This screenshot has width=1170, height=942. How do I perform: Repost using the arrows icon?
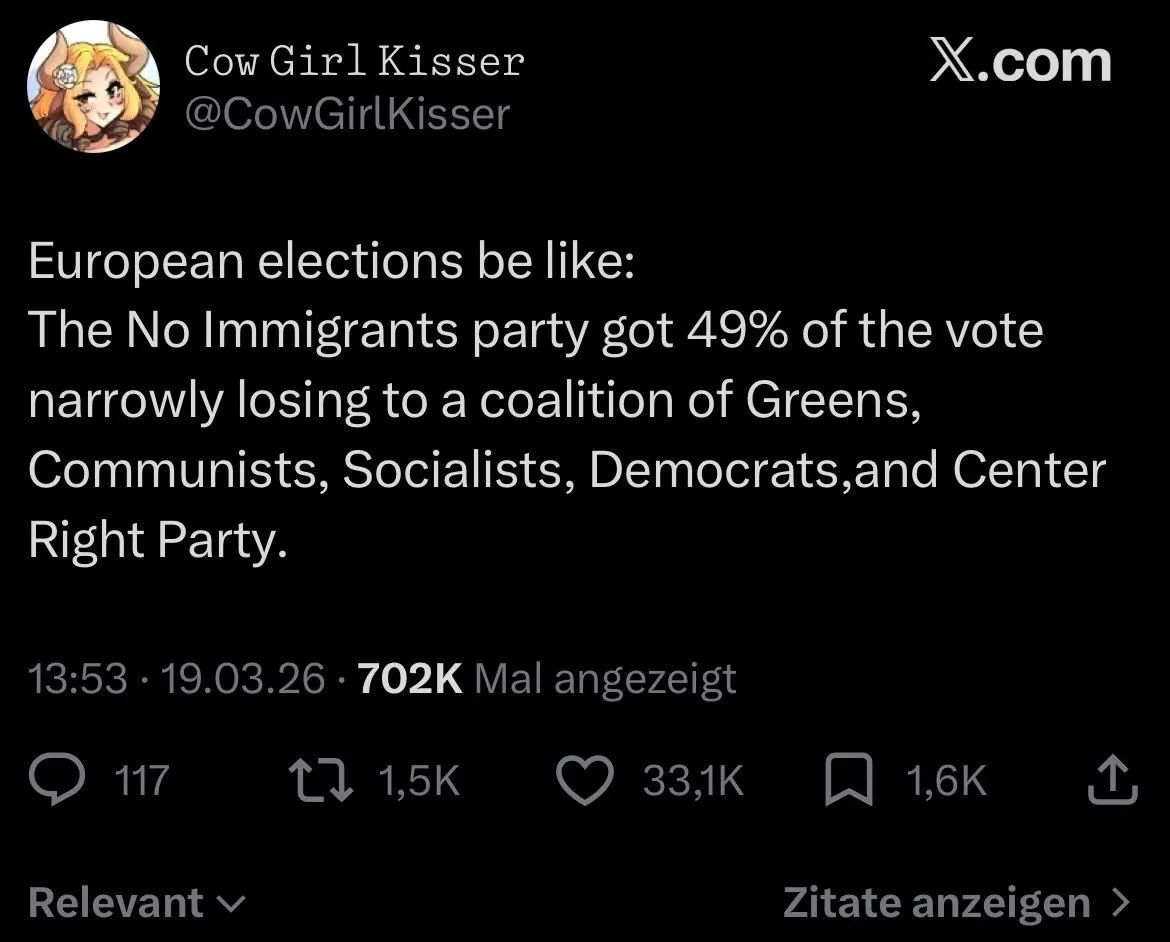tap(319, 781)
